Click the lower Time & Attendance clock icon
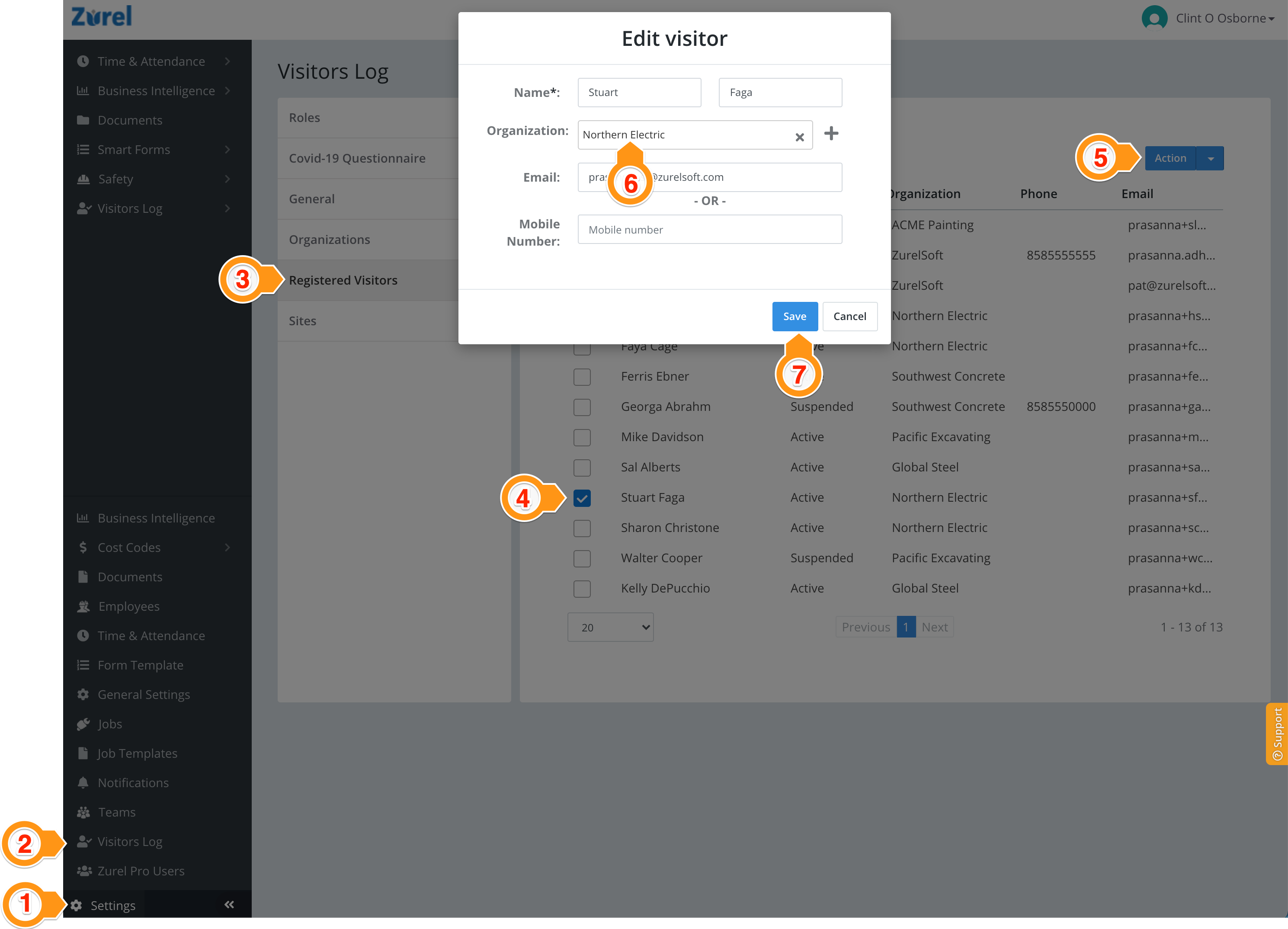Screen dimensions: 1288x929 (x=83, y=635)
